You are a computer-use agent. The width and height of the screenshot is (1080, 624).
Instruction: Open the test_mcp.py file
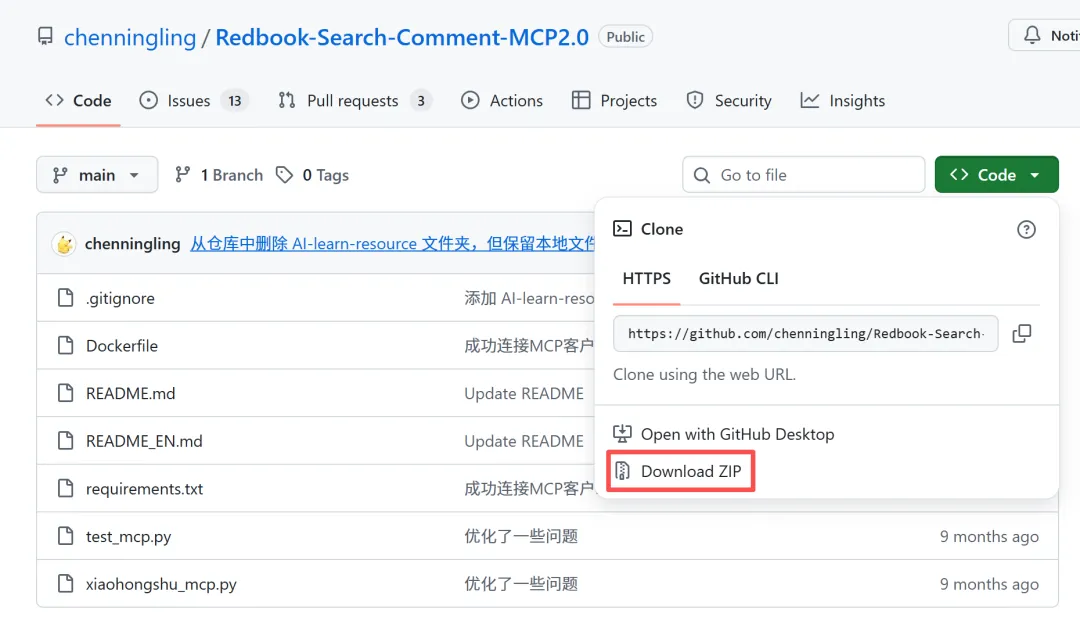(128, 537)
